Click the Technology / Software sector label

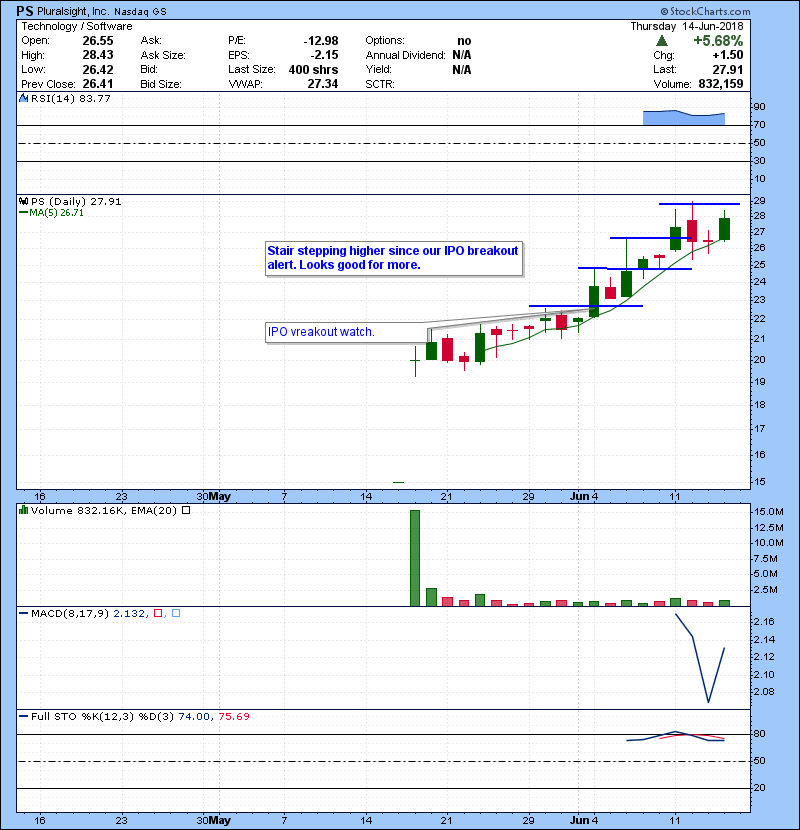point(77,26)
